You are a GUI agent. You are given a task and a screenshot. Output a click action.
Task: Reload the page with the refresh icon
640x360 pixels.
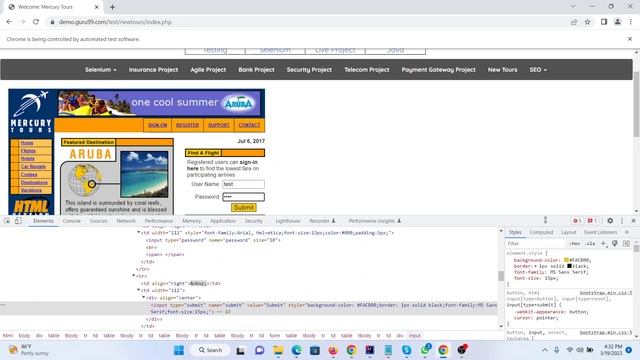coord(36,22)
